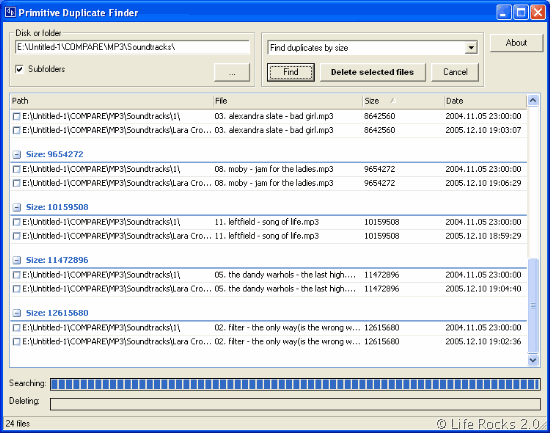Click Delete selected files button
This screenshot has height=433, width=550.
coord(373,72)
